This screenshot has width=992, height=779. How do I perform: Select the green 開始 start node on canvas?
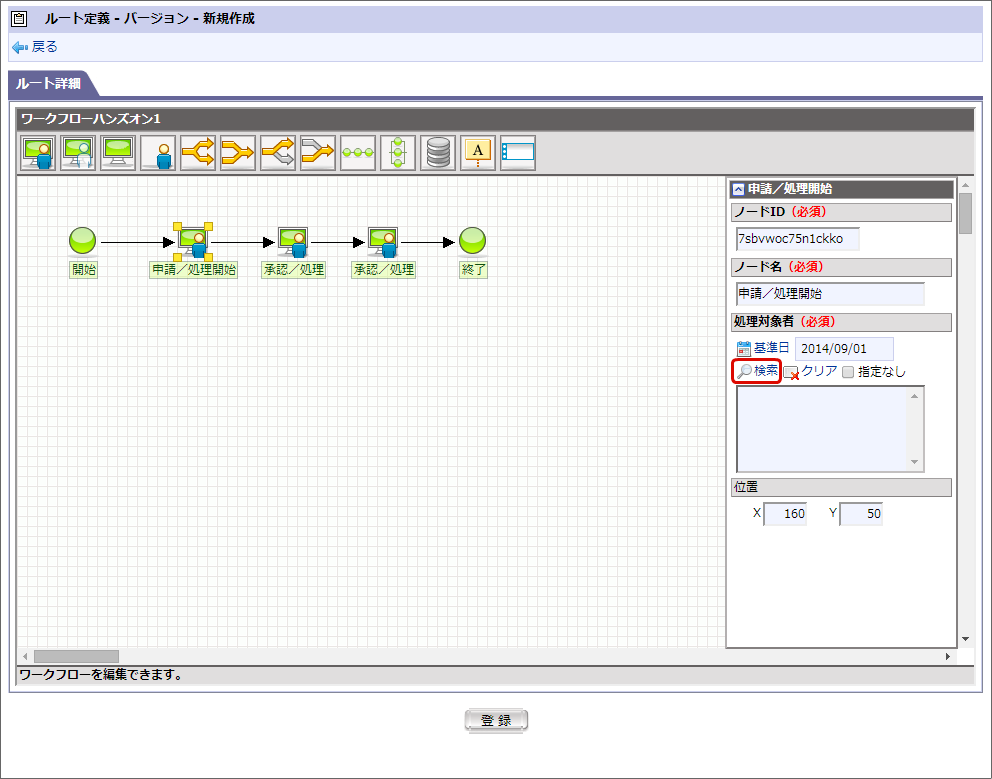point(82,241)
